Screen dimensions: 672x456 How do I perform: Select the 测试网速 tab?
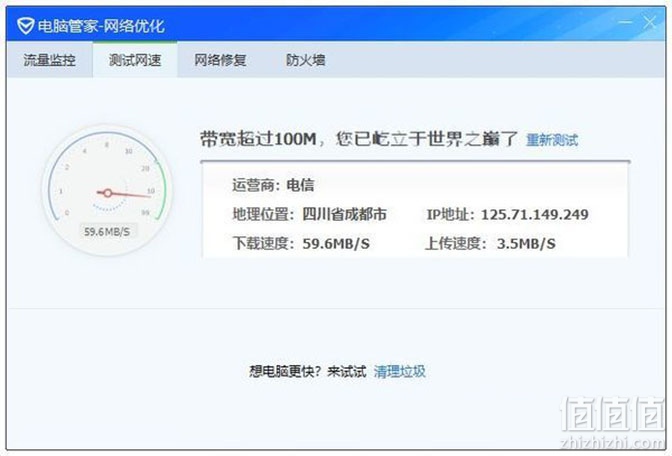point(135,60)
